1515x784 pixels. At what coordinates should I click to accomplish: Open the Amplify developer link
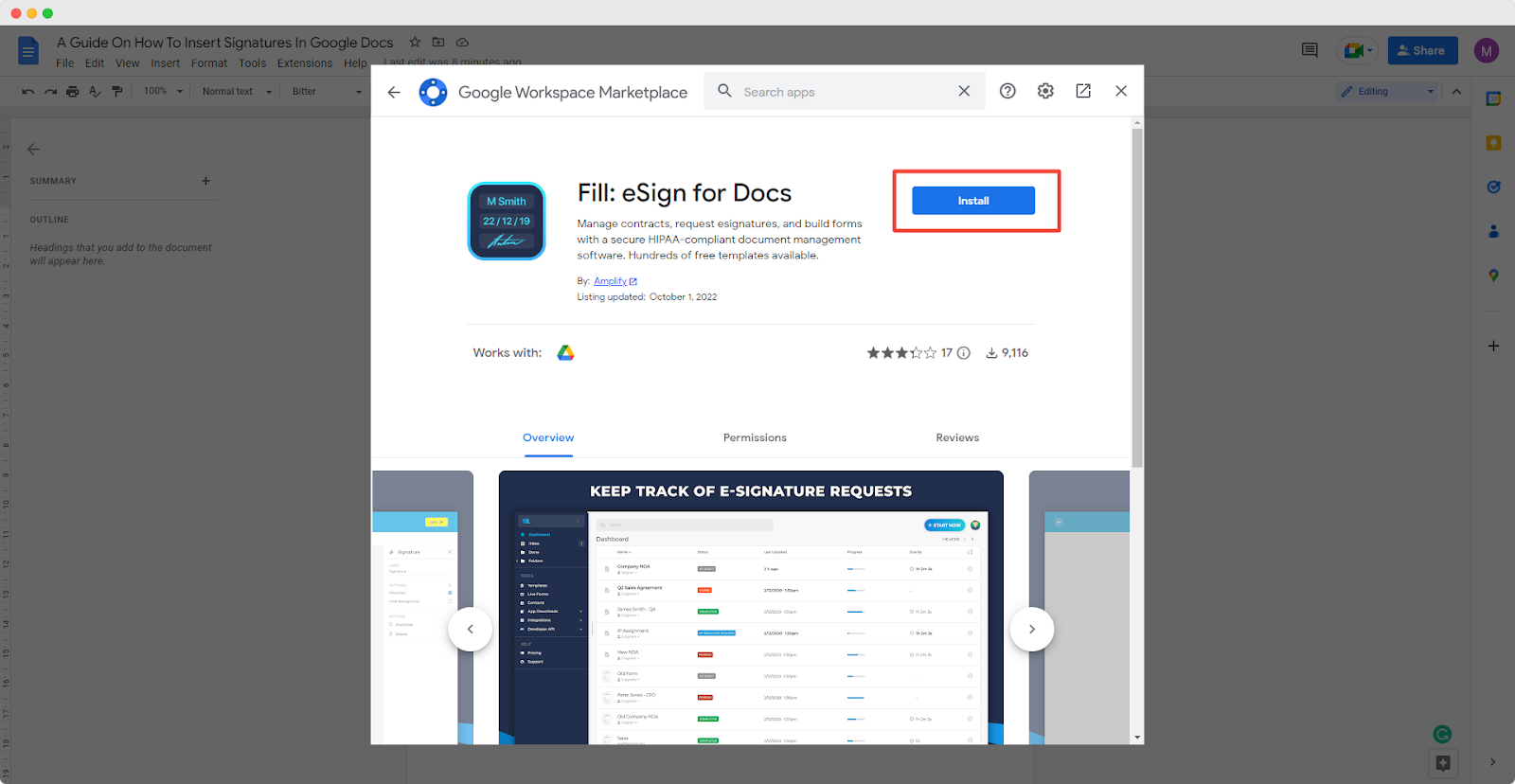coord(615,281)
